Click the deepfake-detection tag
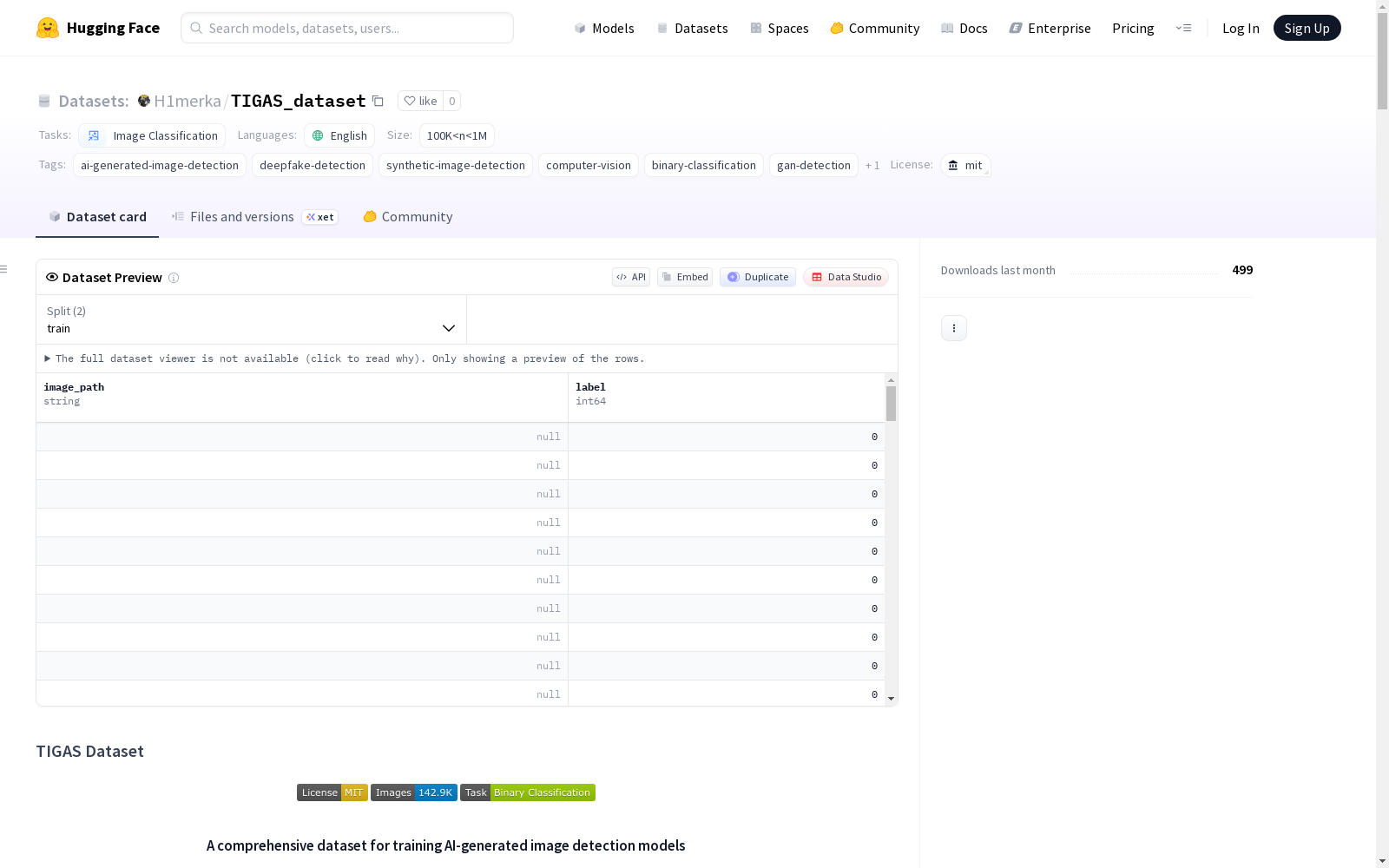The image size is (1389, 868). coord(313,165)
